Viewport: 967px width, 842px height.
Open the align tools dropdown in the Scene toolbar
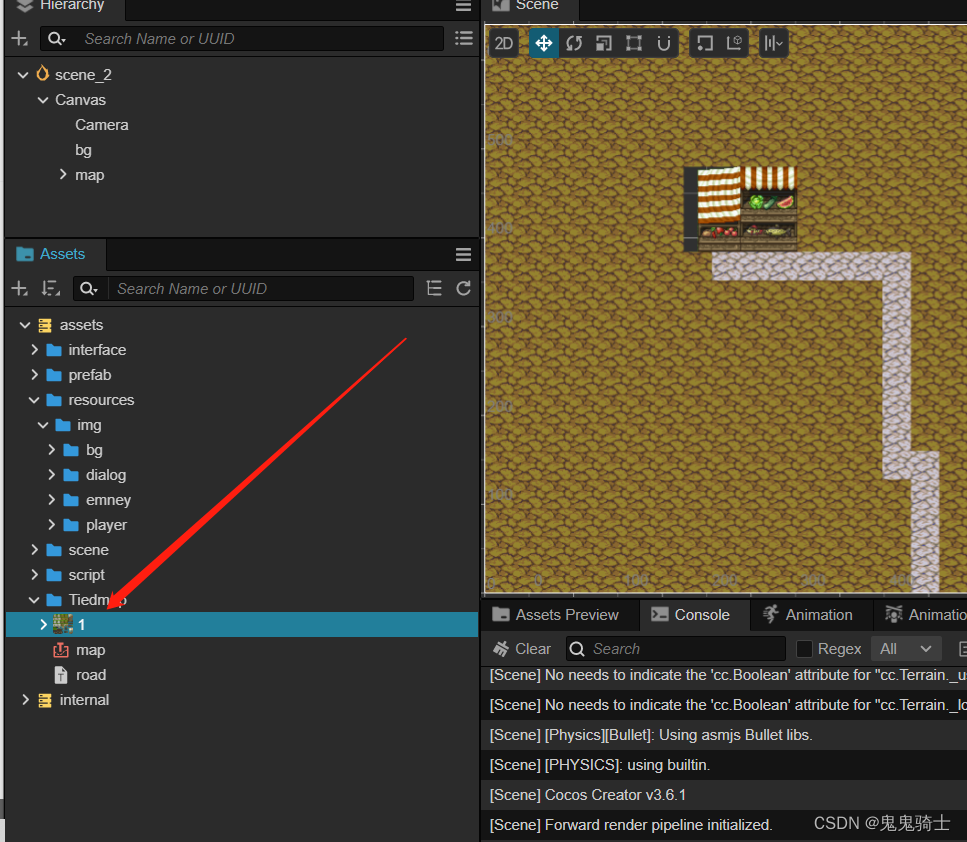(773, 43)
